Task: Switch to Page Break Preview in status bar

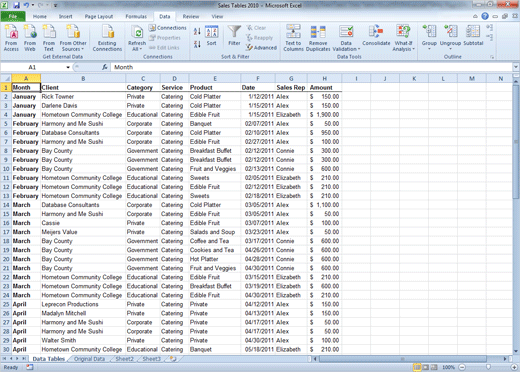Action: pyautogui.click(x=434, y=367)
